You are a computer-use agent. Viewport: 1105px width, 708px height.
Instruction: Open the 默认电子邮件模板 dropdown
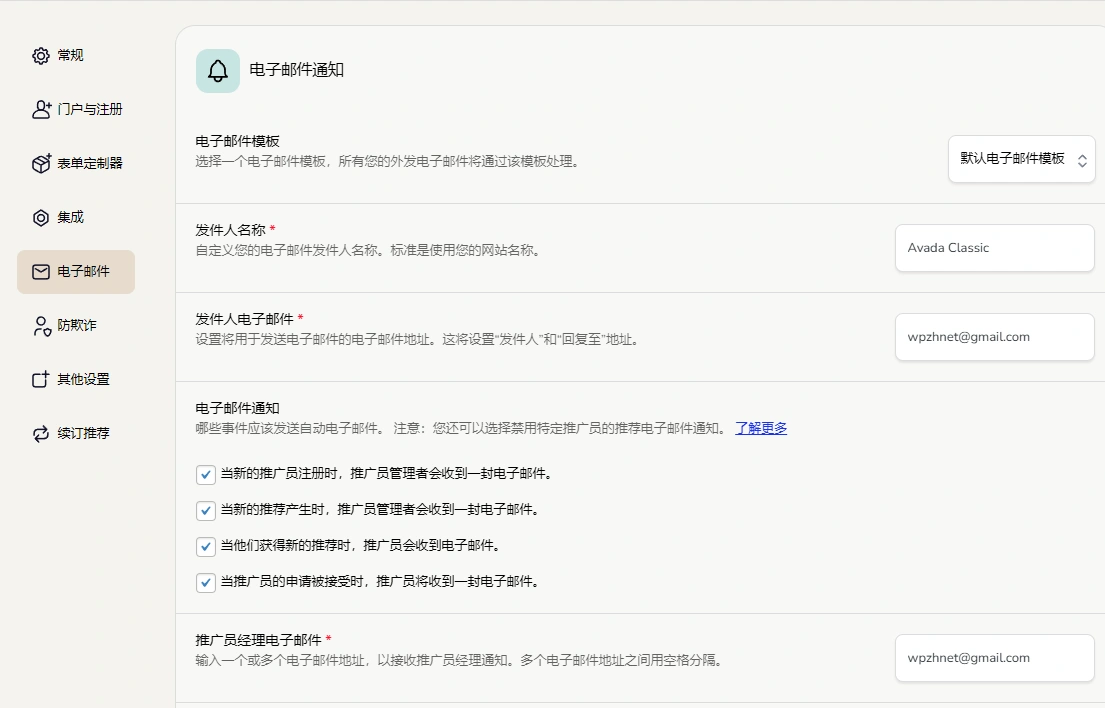tap(1021, 159)
